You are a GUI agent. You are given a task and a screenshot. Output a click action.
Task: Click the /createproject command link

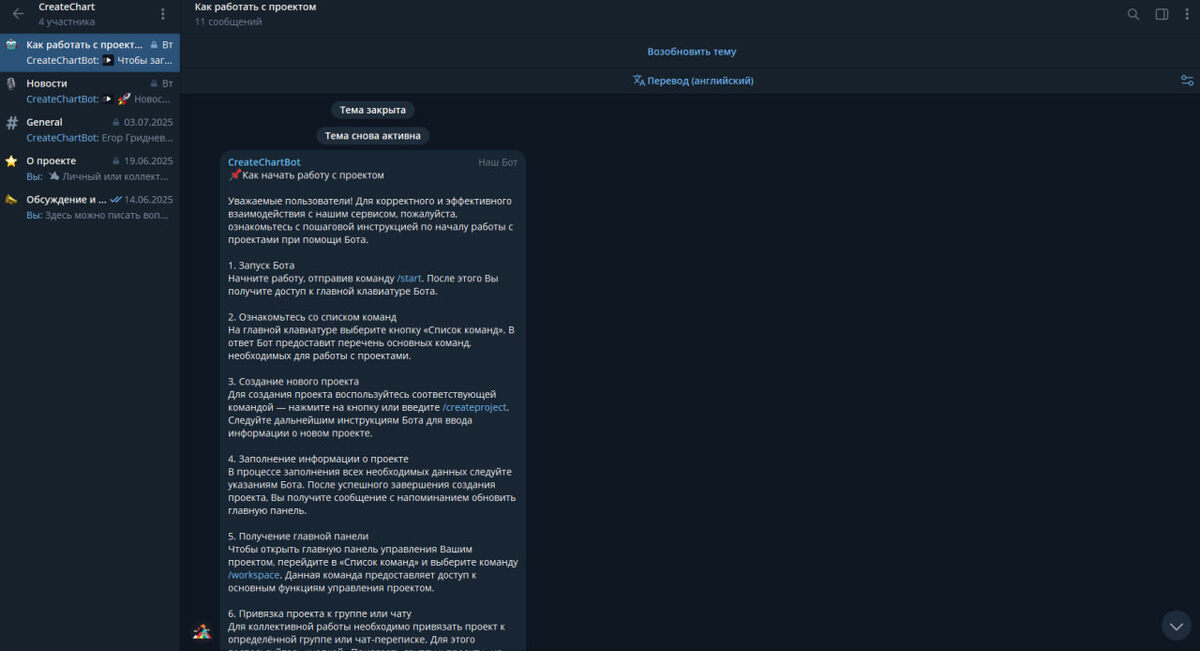tap(474, 407)
